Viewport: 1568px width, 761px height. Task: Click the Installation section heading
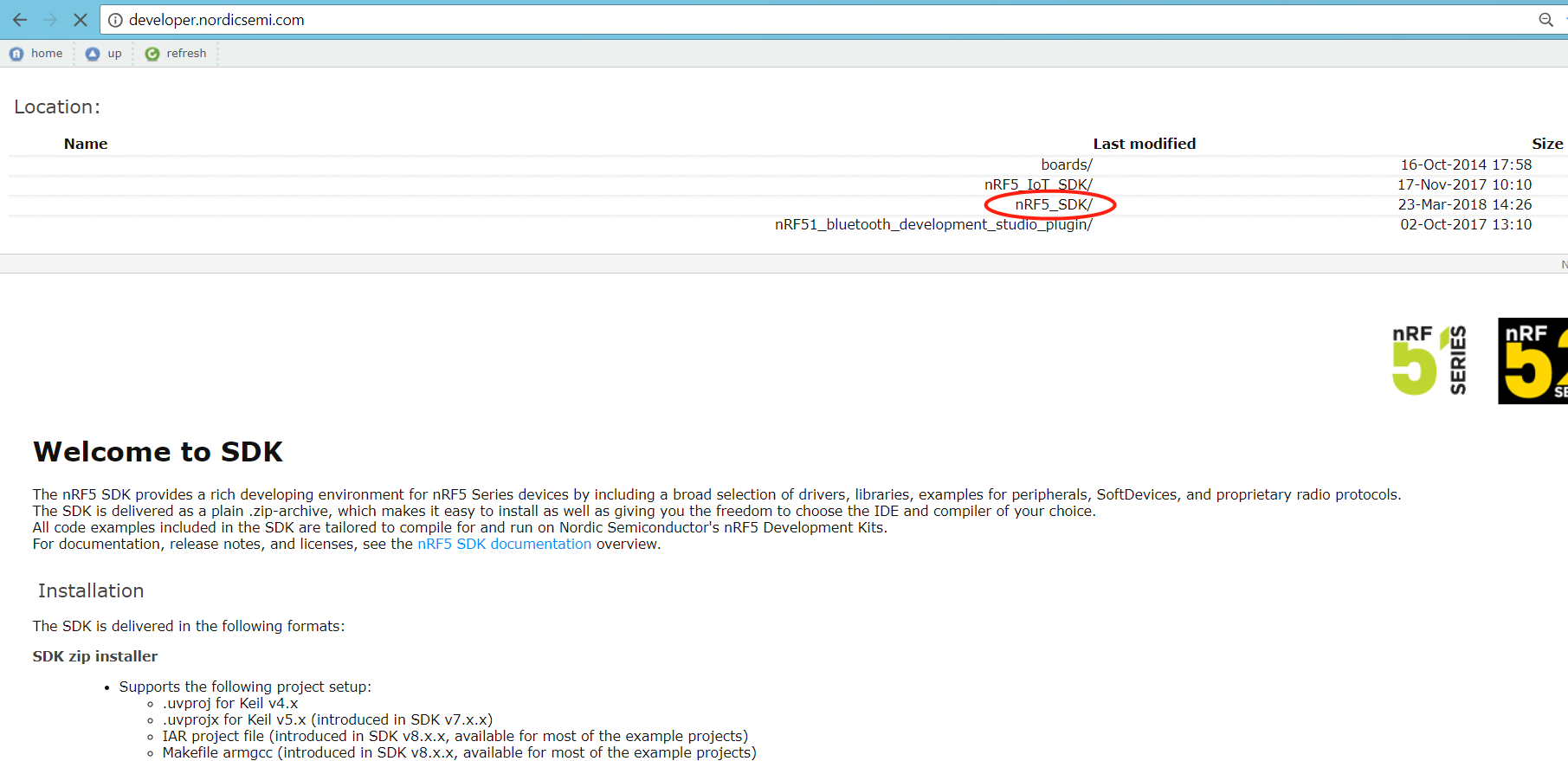(91, 590)
